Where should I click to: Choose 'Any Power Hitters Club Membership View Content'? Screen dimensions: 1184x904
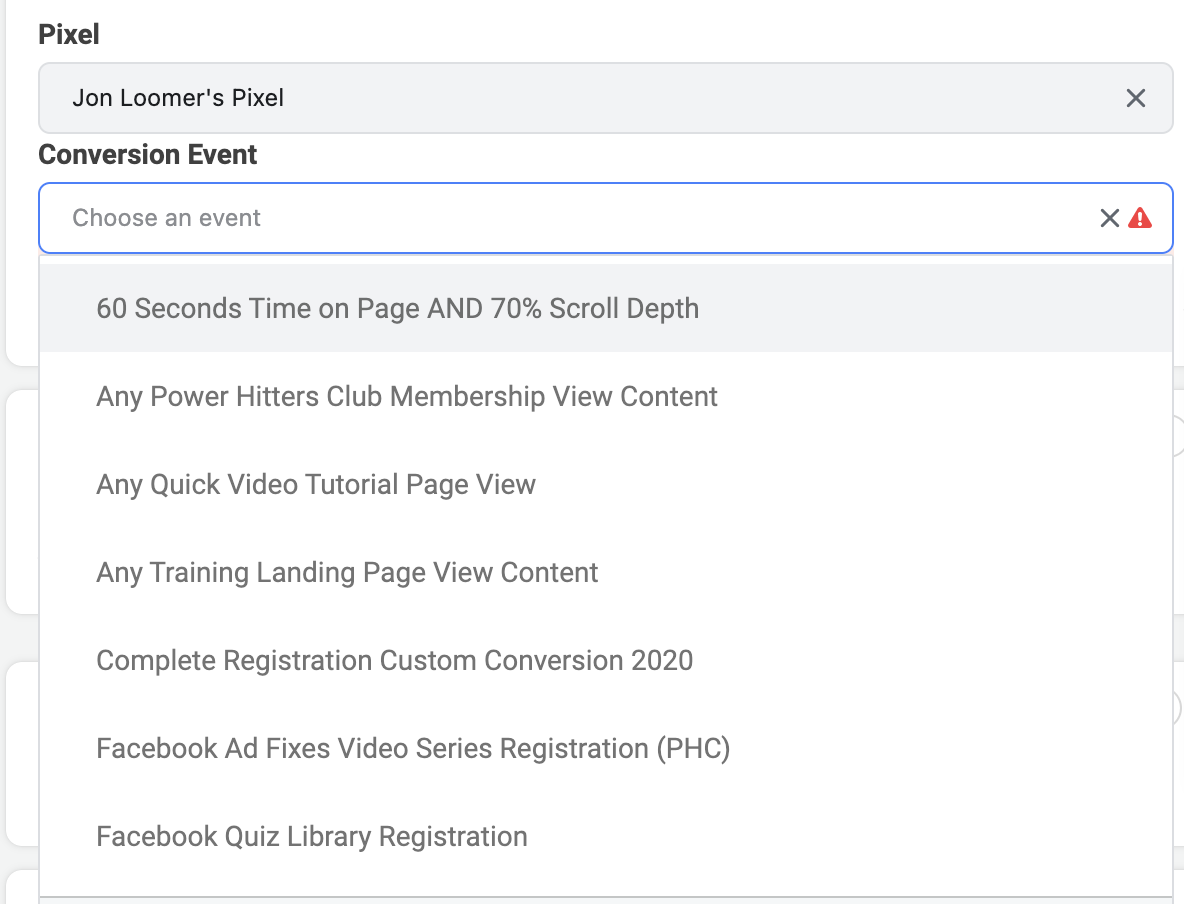pyautogui.click(x=606, y=396)
